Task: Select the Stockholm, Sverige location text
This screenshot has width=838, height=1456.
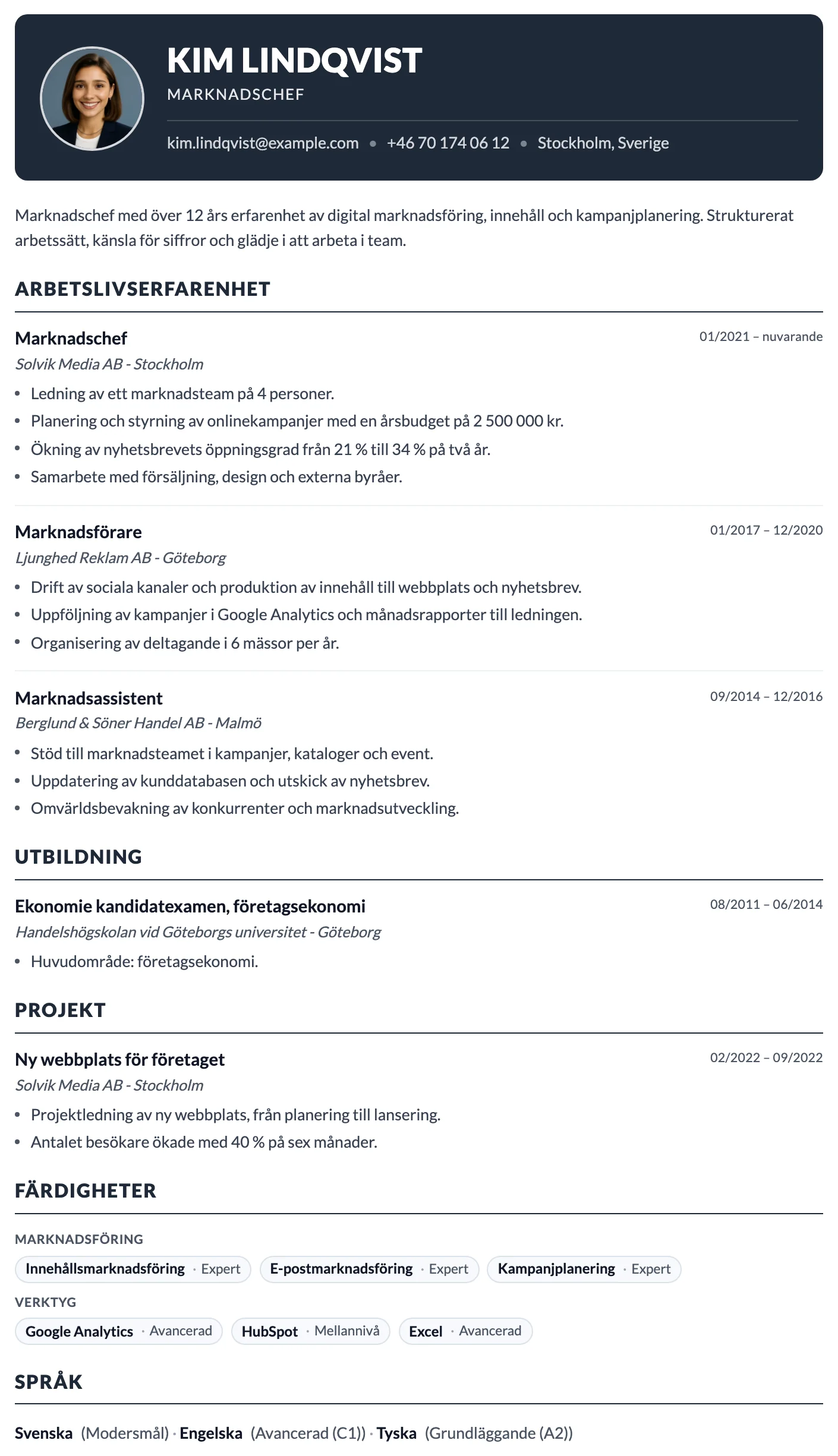Action: (603, 143)
